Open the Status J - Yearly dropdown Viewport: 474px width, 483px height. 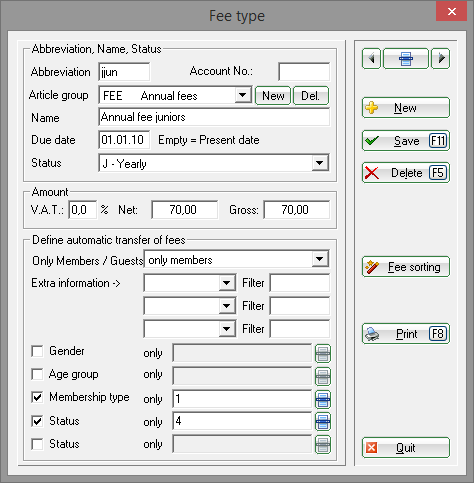click(x=320, y=163)
